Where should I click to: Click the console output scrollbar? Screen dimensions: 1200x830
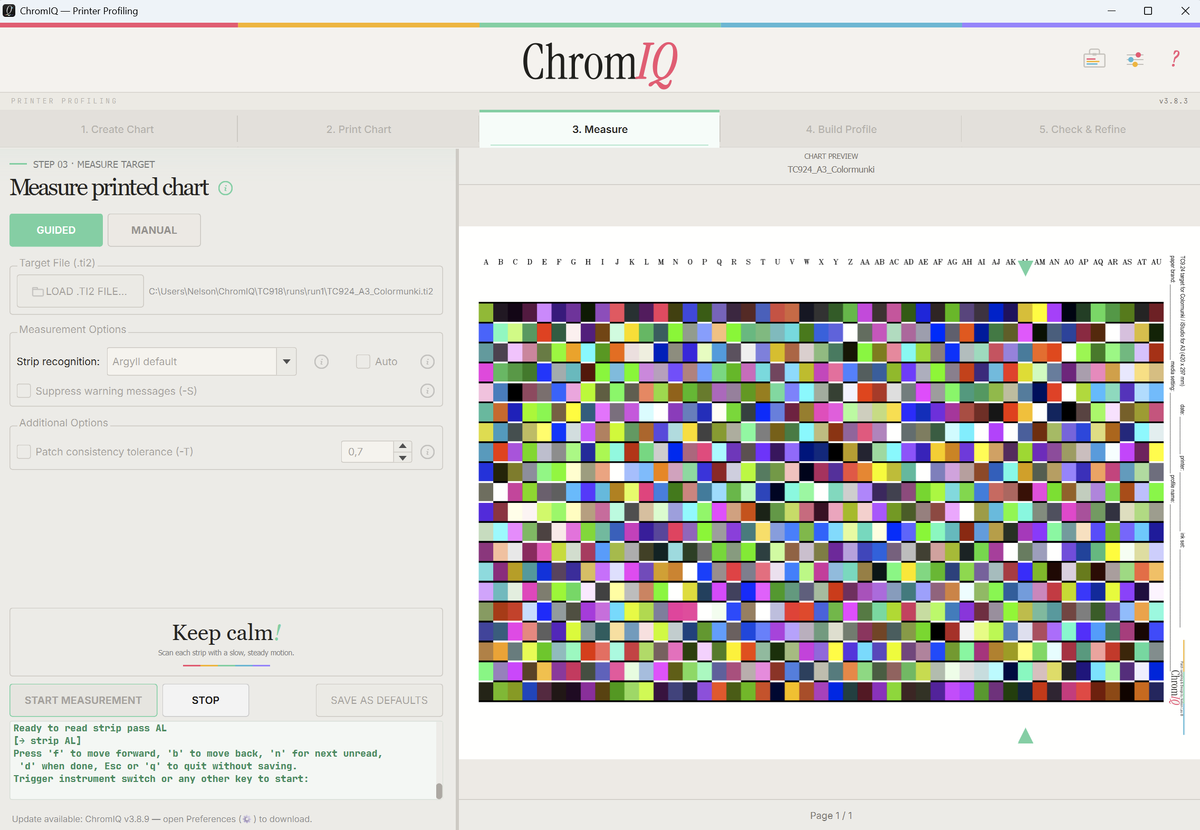(438, 792)
